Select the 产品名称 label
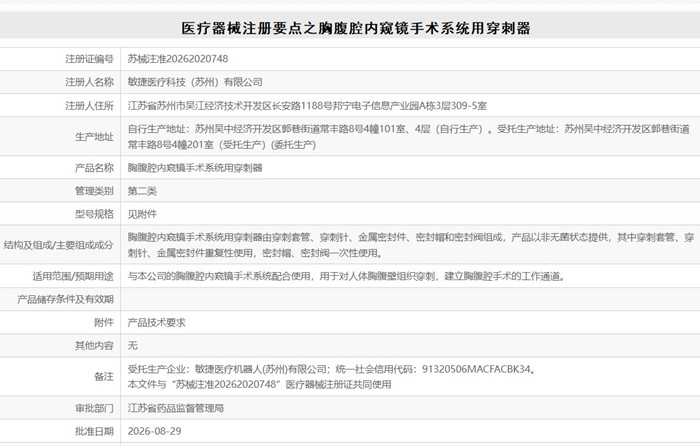Viewport: 700px width, 446px height. [x=94, y=168]
